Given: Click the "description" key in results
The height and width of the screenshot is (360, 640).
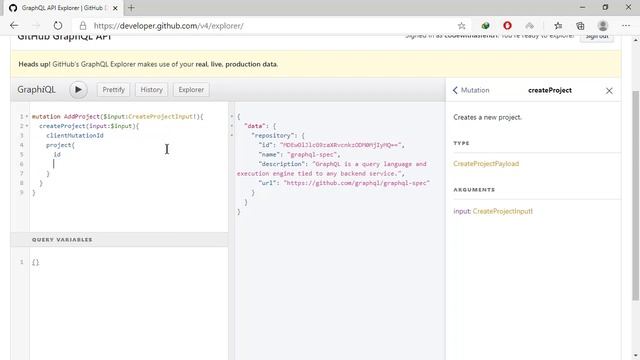Looking at the screenshot, I should coord(282,164).
